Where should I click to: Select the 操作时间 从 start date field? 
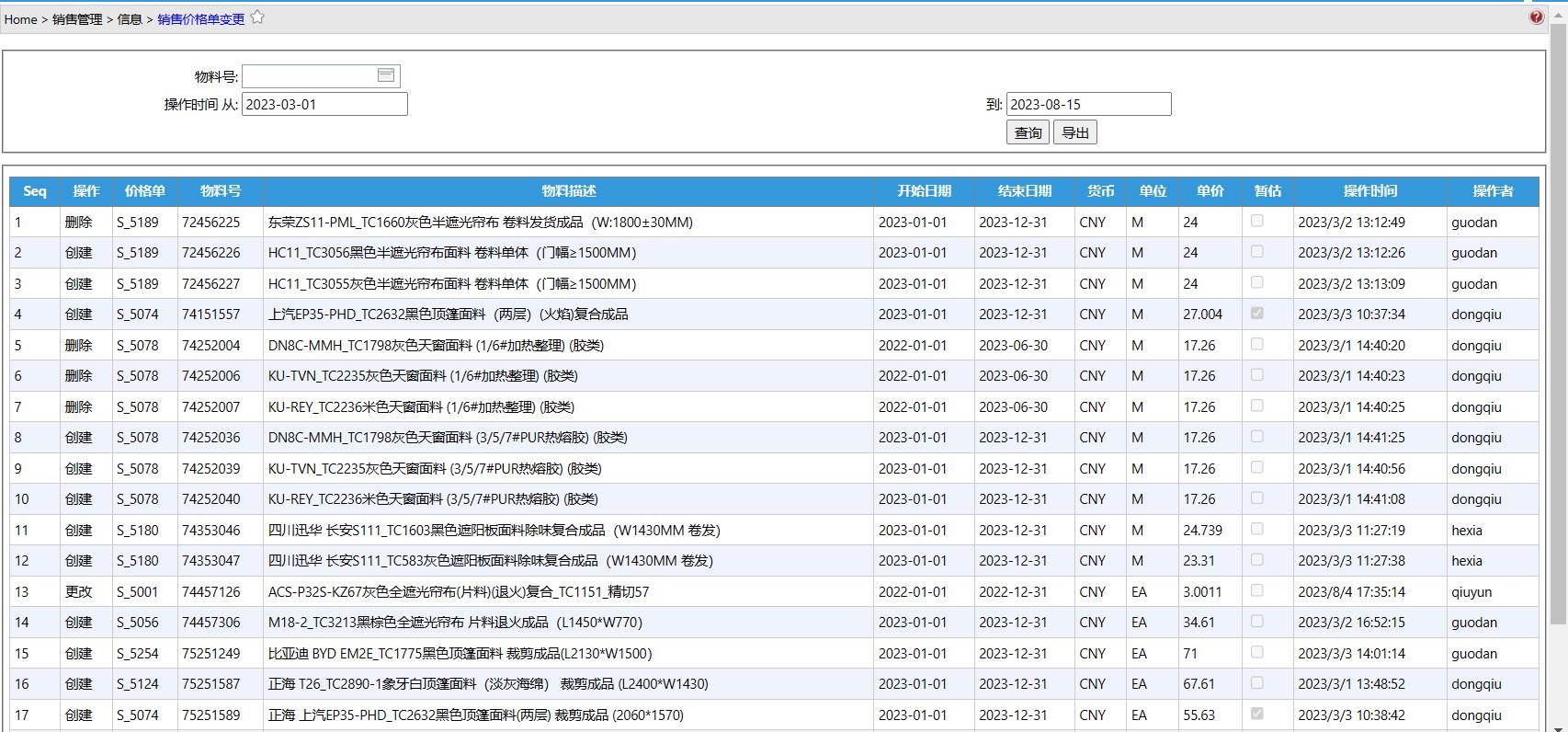coord(324,104)
